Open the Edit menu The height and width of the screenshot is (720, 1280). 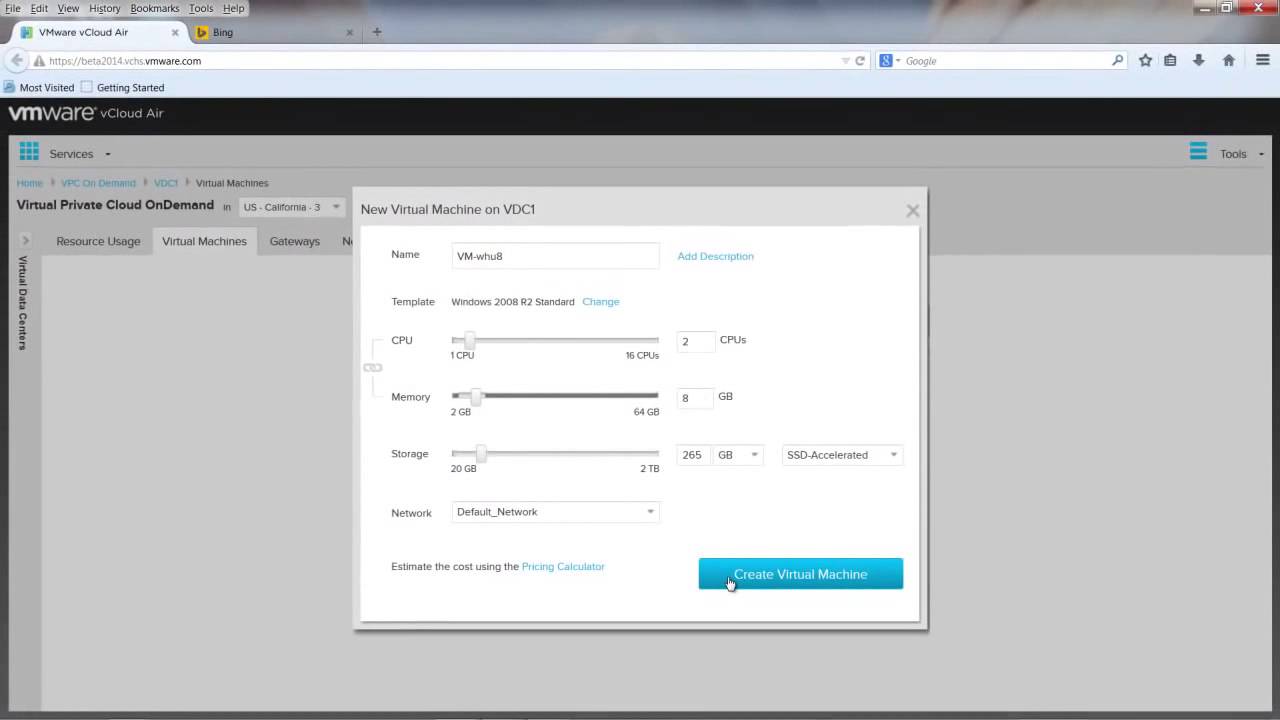tap(39, 8)
